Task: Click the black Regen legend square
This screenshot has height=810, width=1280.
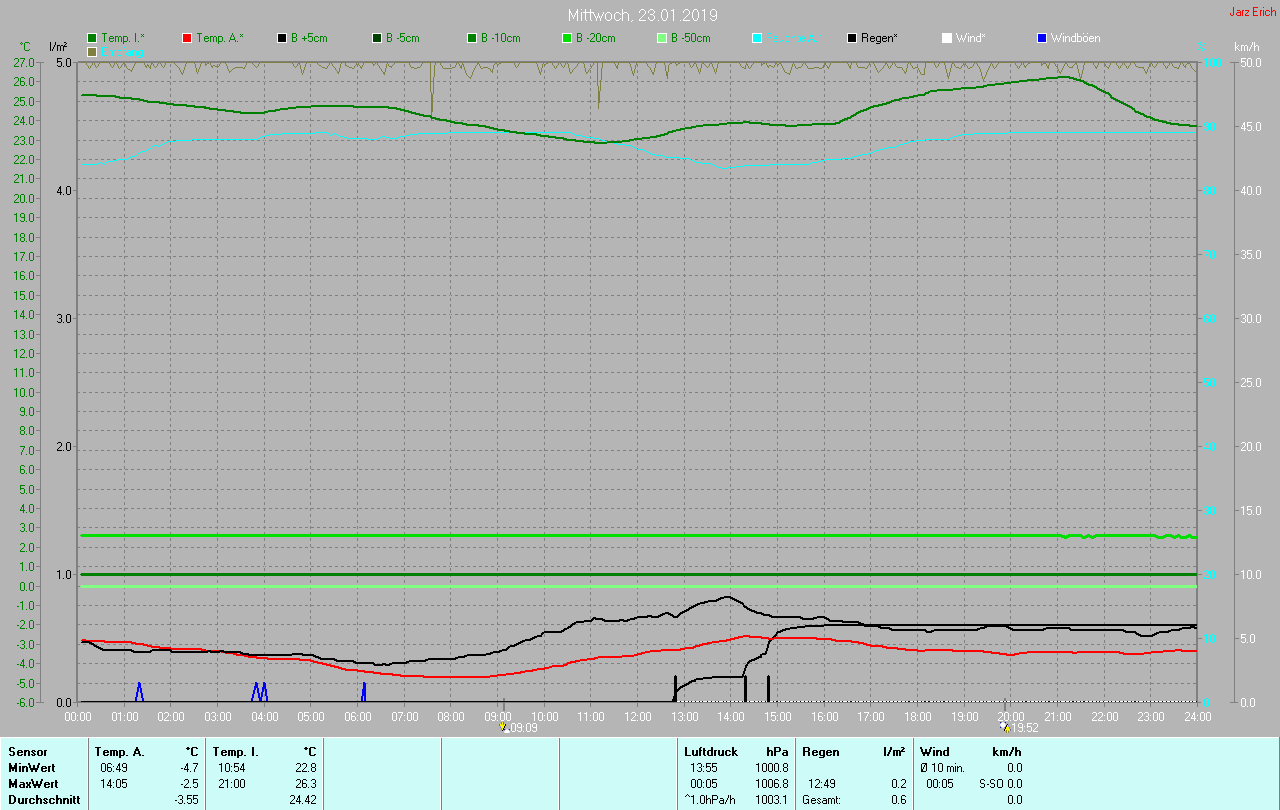Action: [852, 38]
